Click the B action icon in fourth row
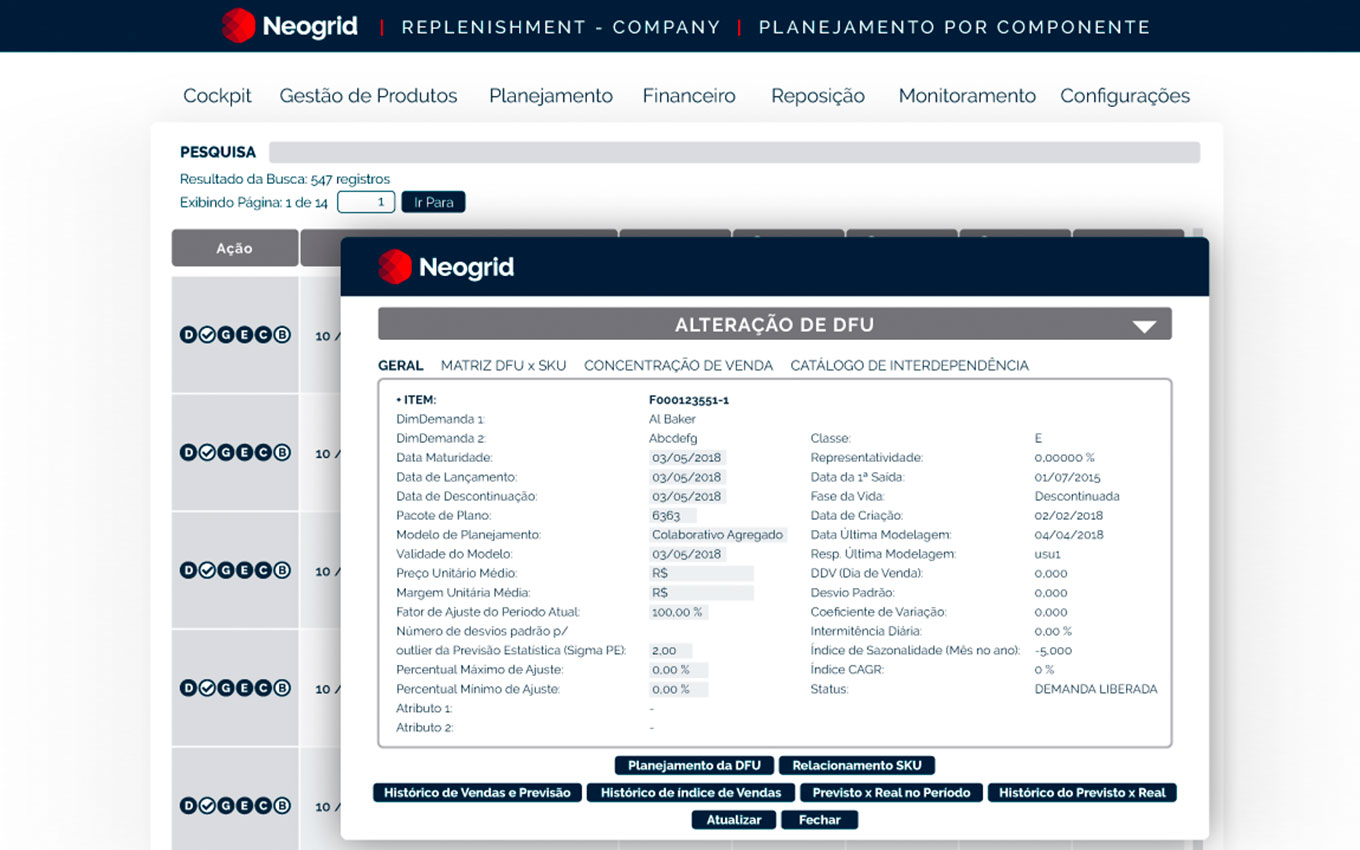The height and width of the screenshot is (850, 1360). [x=282, y=688]
